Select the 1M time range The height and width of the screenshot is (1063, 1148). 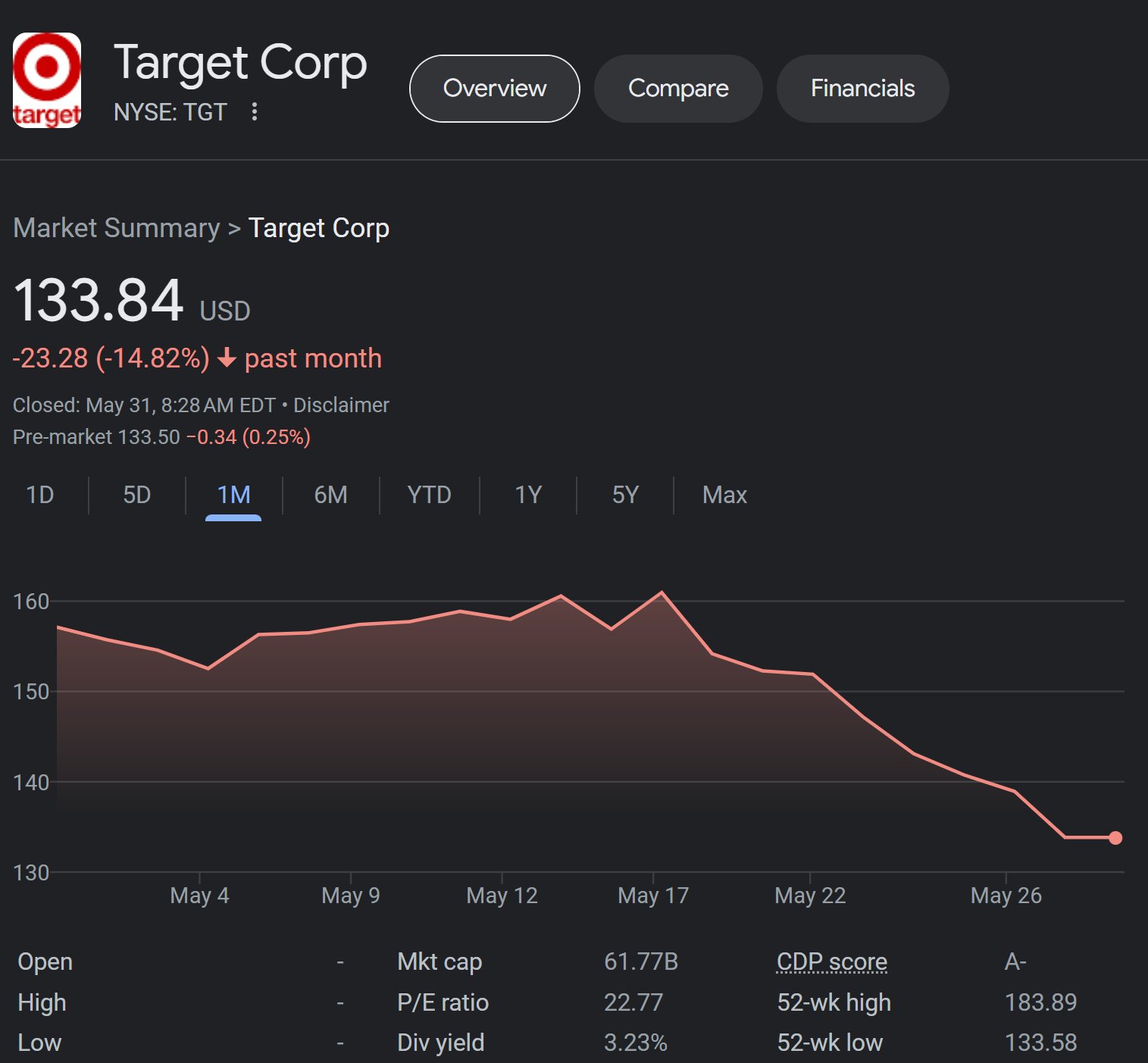233,495
